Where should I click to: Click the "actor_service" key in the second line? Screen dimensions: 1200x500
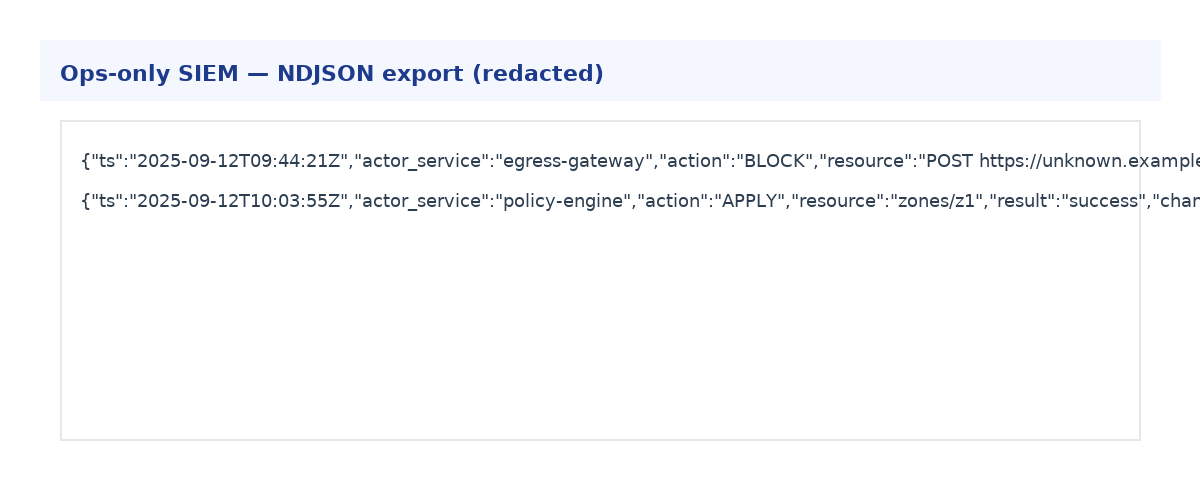[418, 202]
